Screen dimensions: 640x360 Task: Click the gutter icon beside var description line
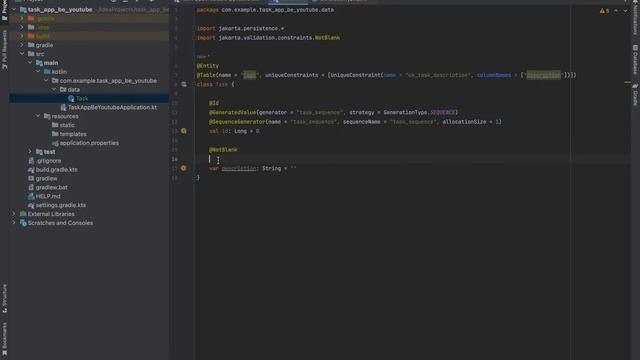[x=184, y=168]
